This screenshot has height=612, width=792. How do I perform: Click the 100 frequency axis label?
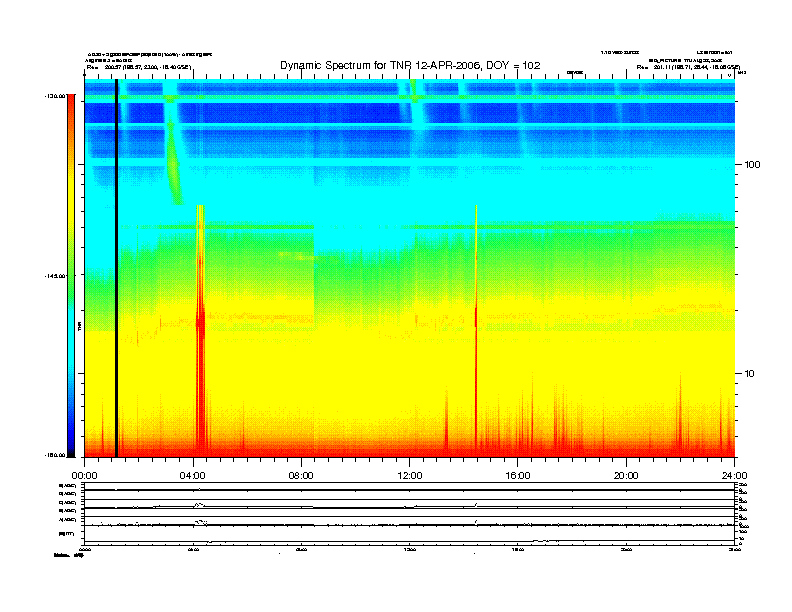click(753, 165)
